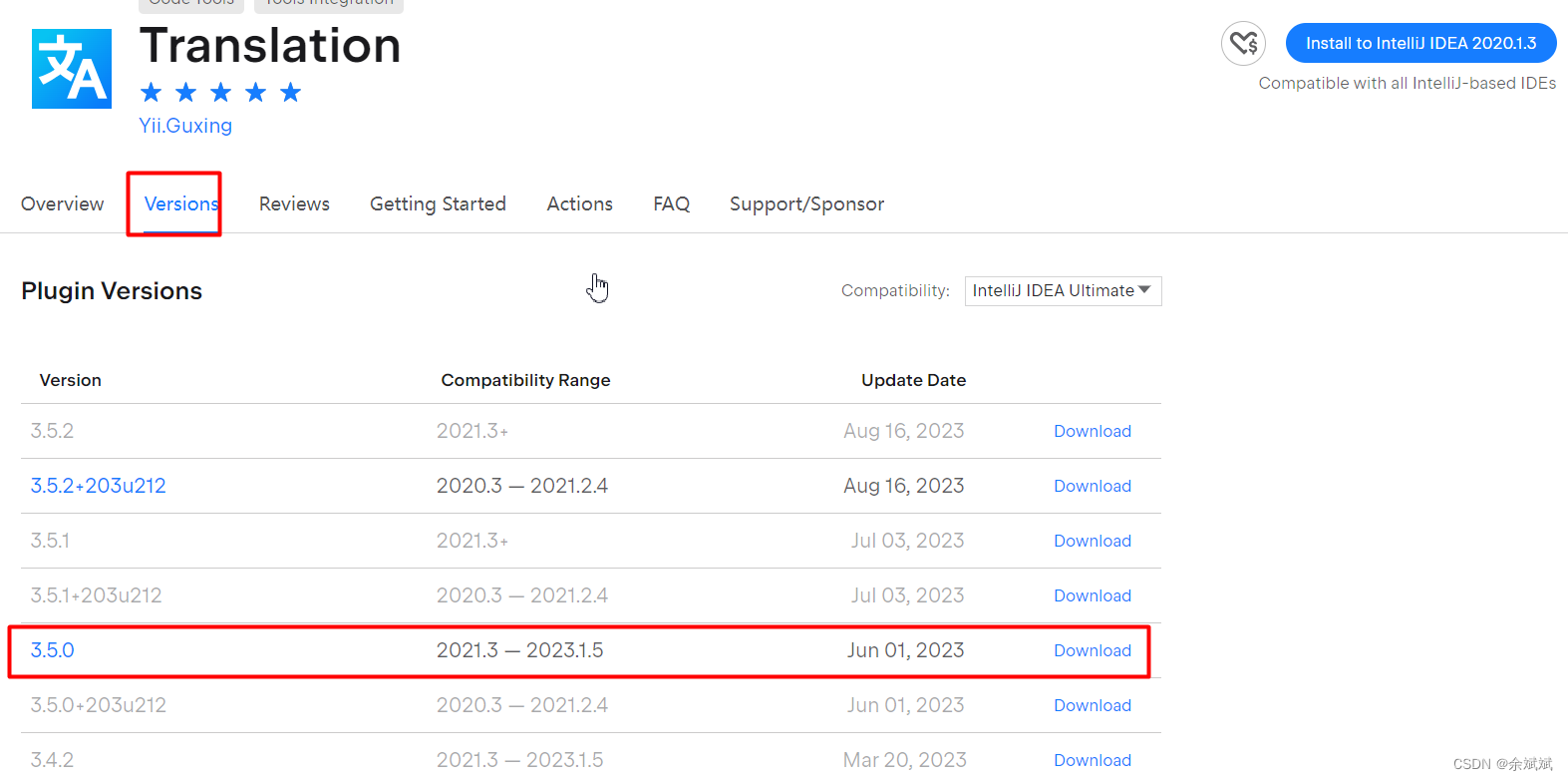Screen dimensions: 1568x781
Task: Click the Translation plugin logo icon
Action: pos(72,69)
